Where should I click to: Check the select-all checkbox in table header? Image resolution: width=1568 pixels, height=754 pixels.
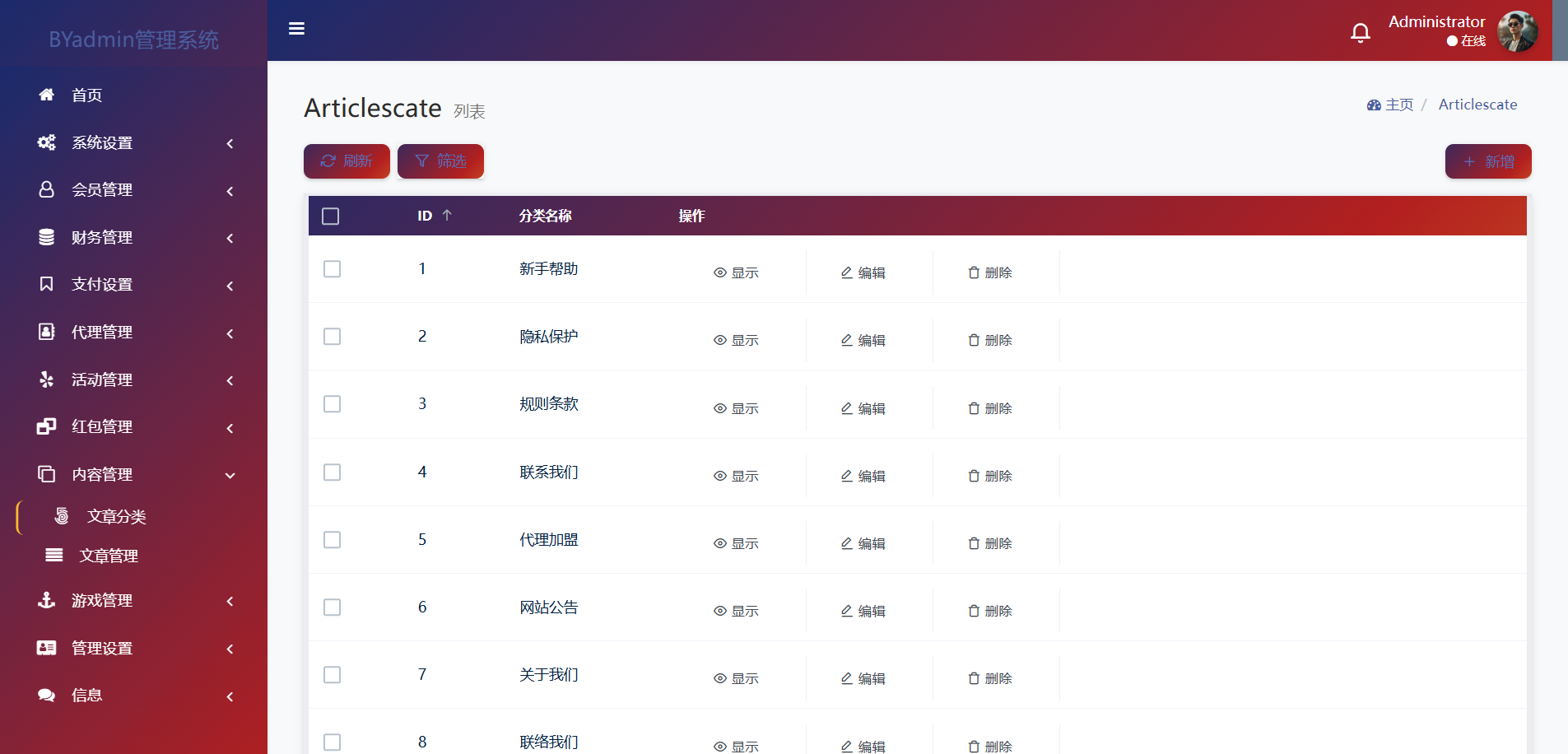(331, 216)
